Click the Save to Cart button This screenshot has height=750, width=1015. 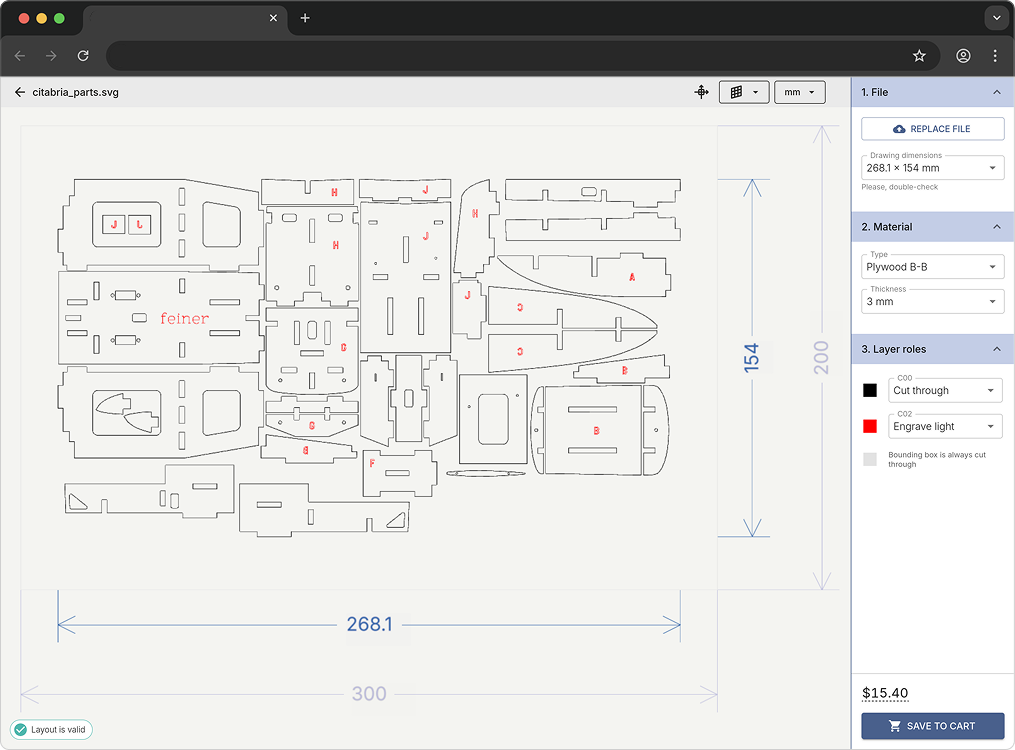(x=932, y=726)
